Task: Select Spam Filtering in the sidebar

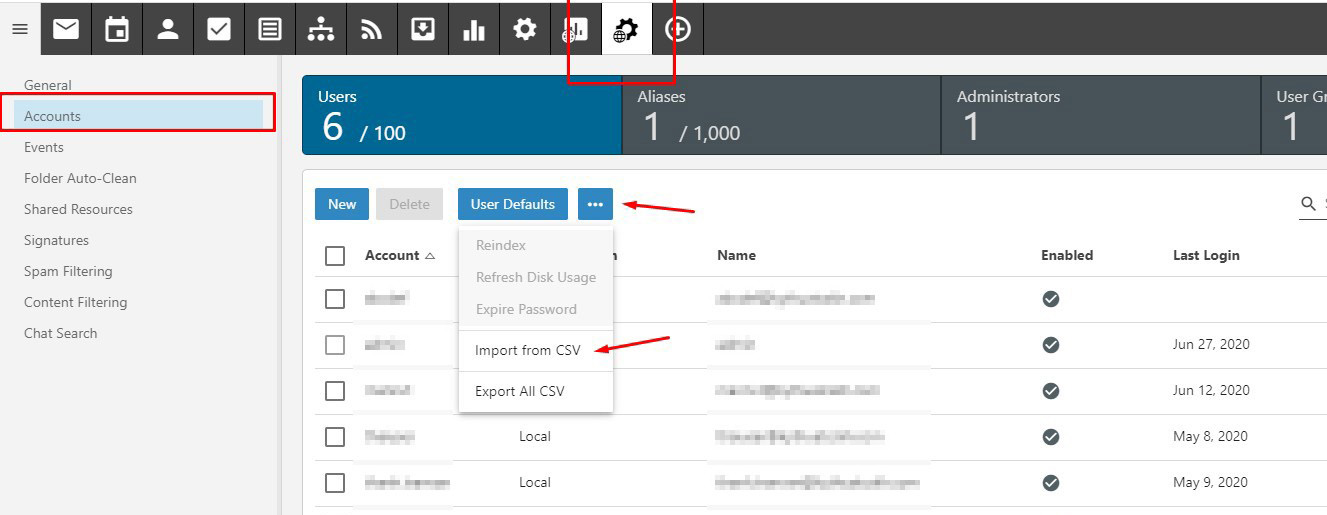Action: point(68,271)
